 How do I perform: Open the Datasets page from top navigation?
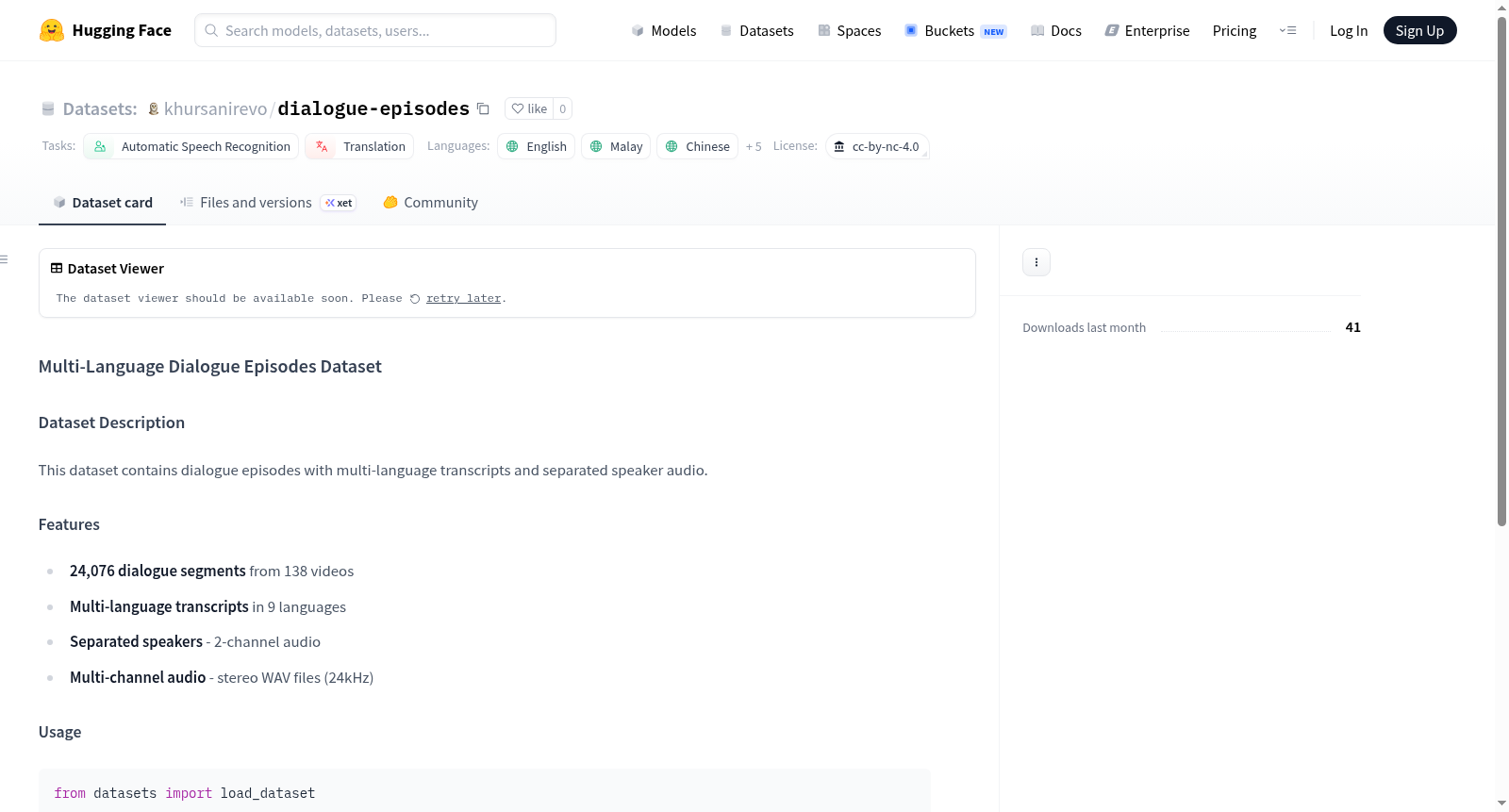tap(756, 30)
